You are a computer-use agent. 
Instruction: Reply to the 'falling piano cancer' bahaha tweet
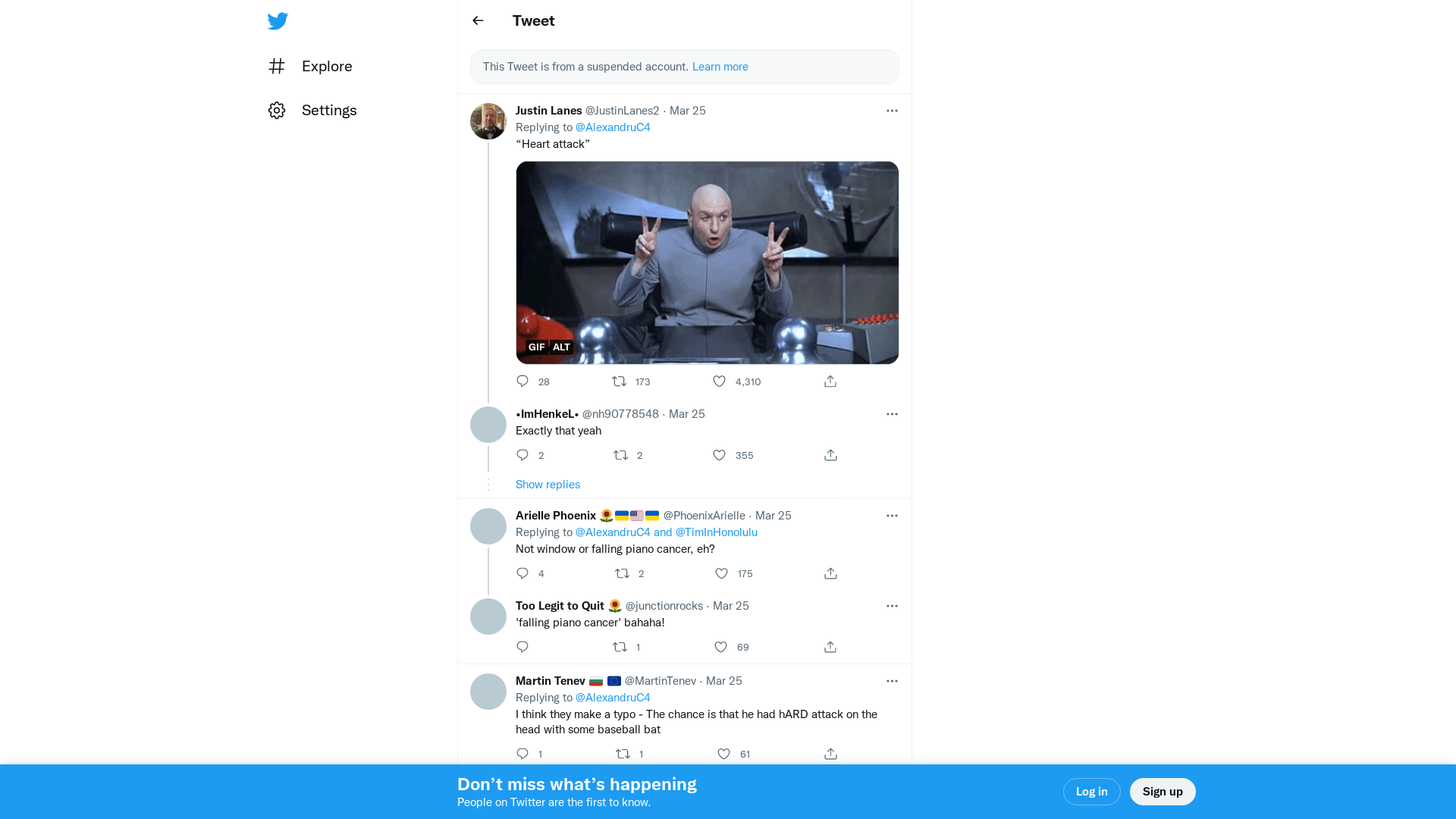522,647
